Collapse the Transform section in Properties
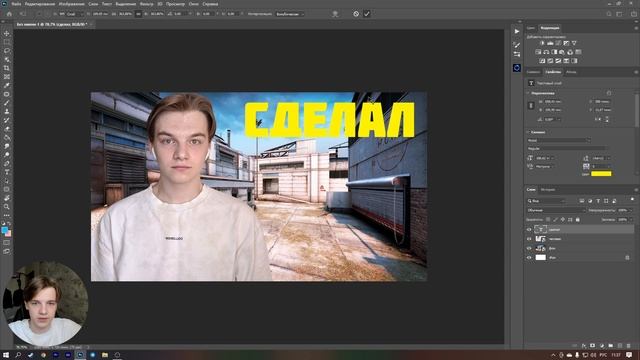640x360 pixels. [528, 93]
